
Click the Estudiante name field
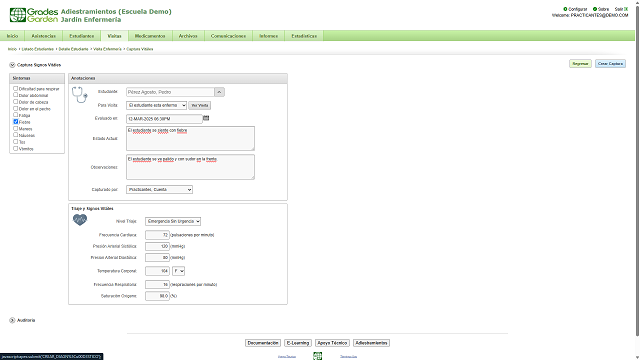coord(170,92)
